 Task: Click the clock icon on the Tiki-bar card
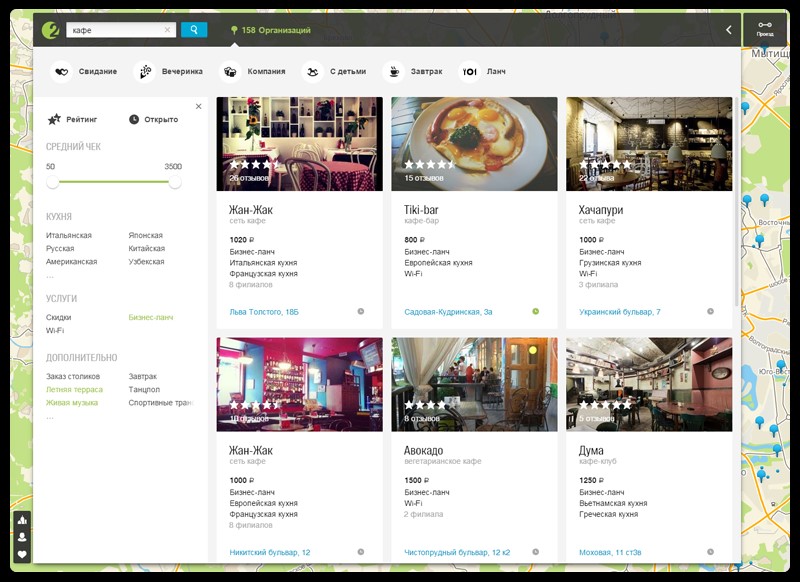(x=535, y=311)
